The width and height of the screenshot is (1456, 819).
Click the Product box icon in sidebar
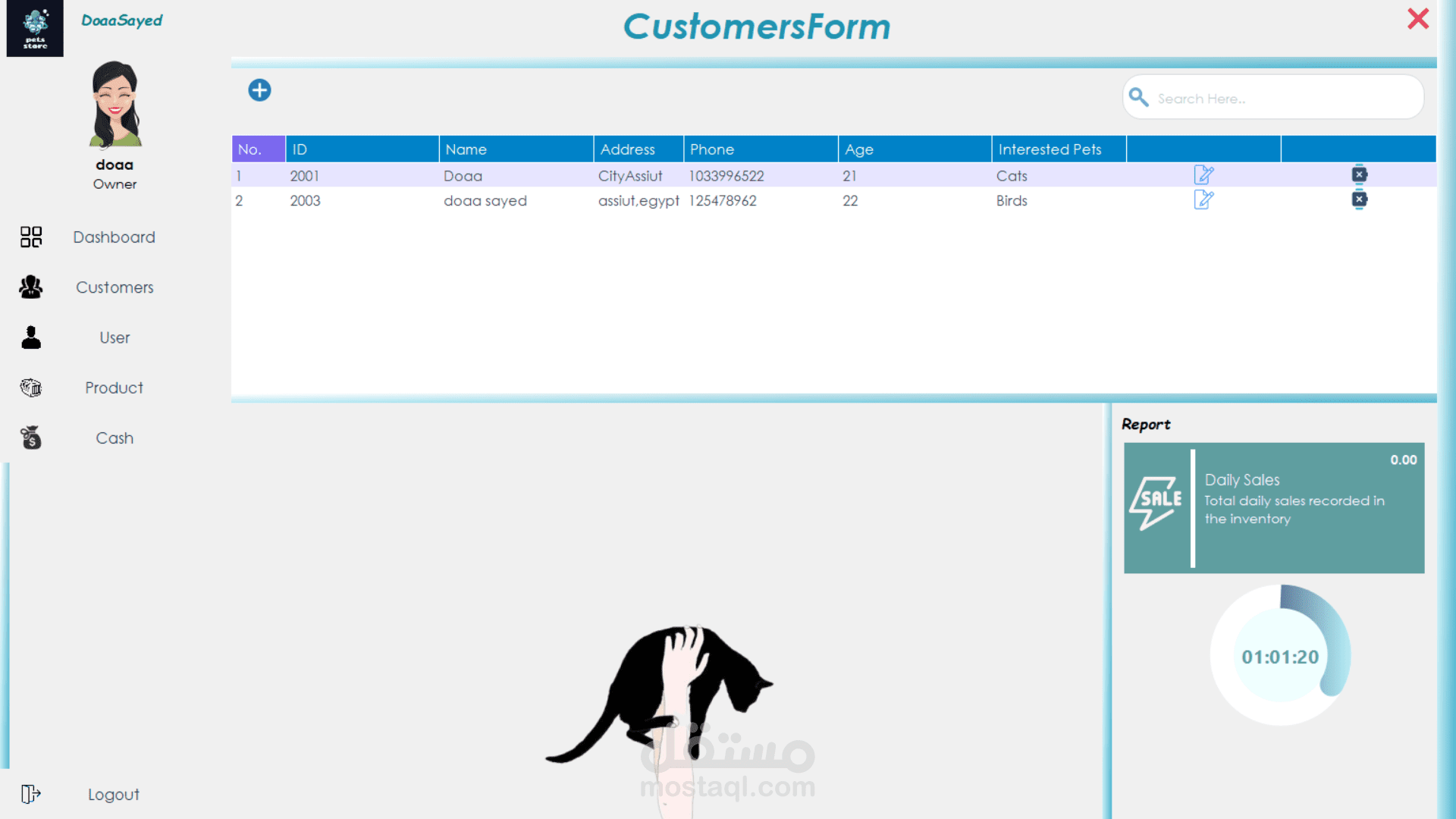click(x=31, y=388)
